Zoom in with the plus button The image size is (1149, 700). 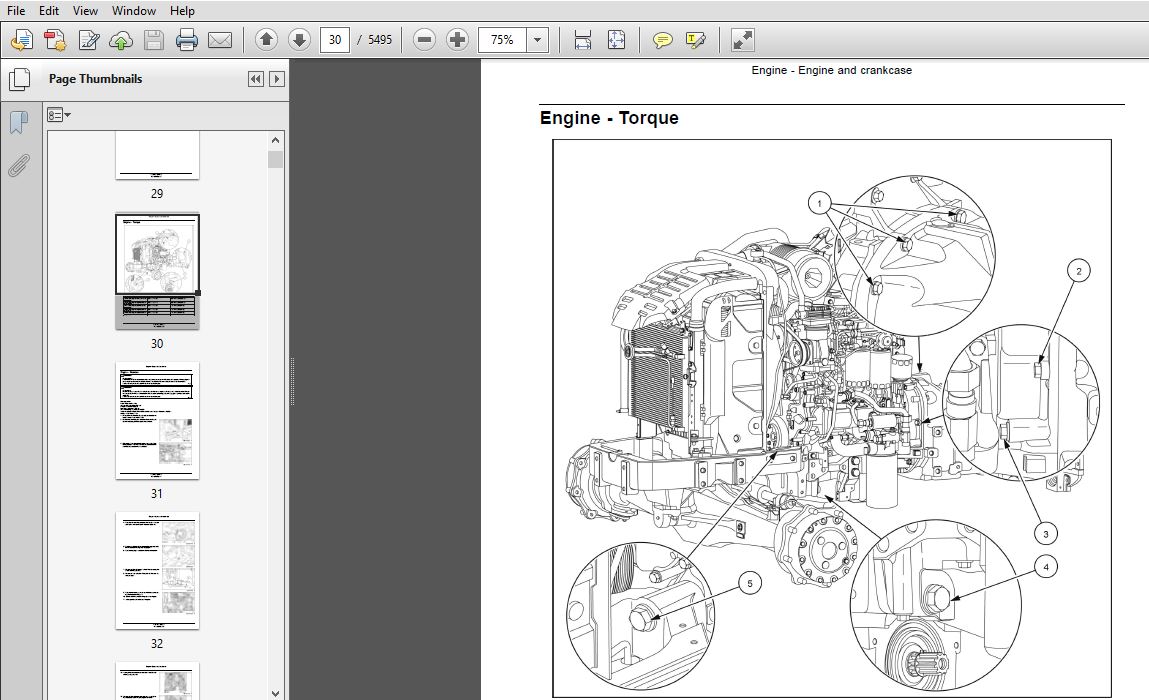click(x=457, y=40)
